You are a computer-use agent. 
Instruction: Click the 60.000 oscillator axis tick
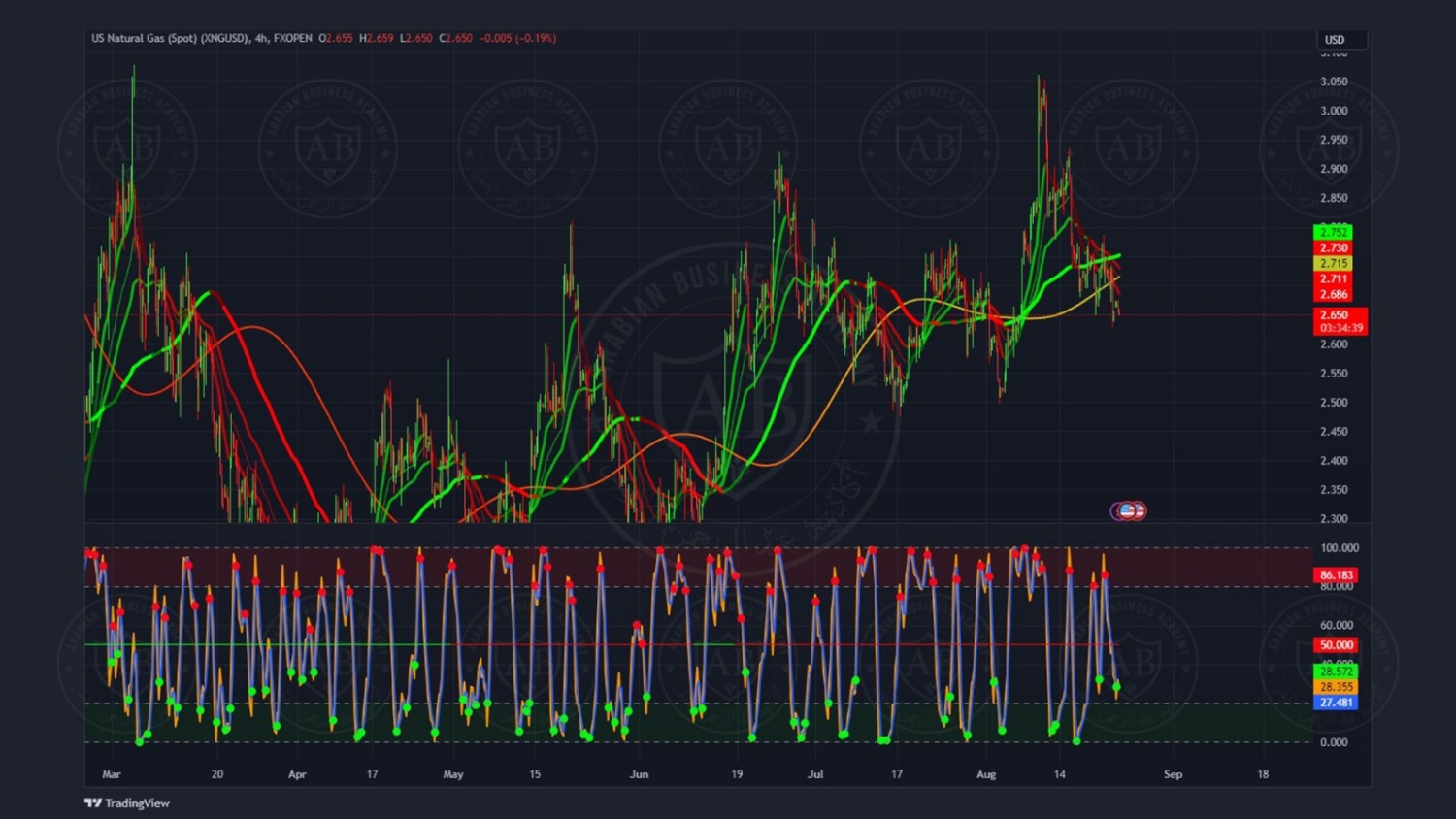click(x=1336, y=626)
